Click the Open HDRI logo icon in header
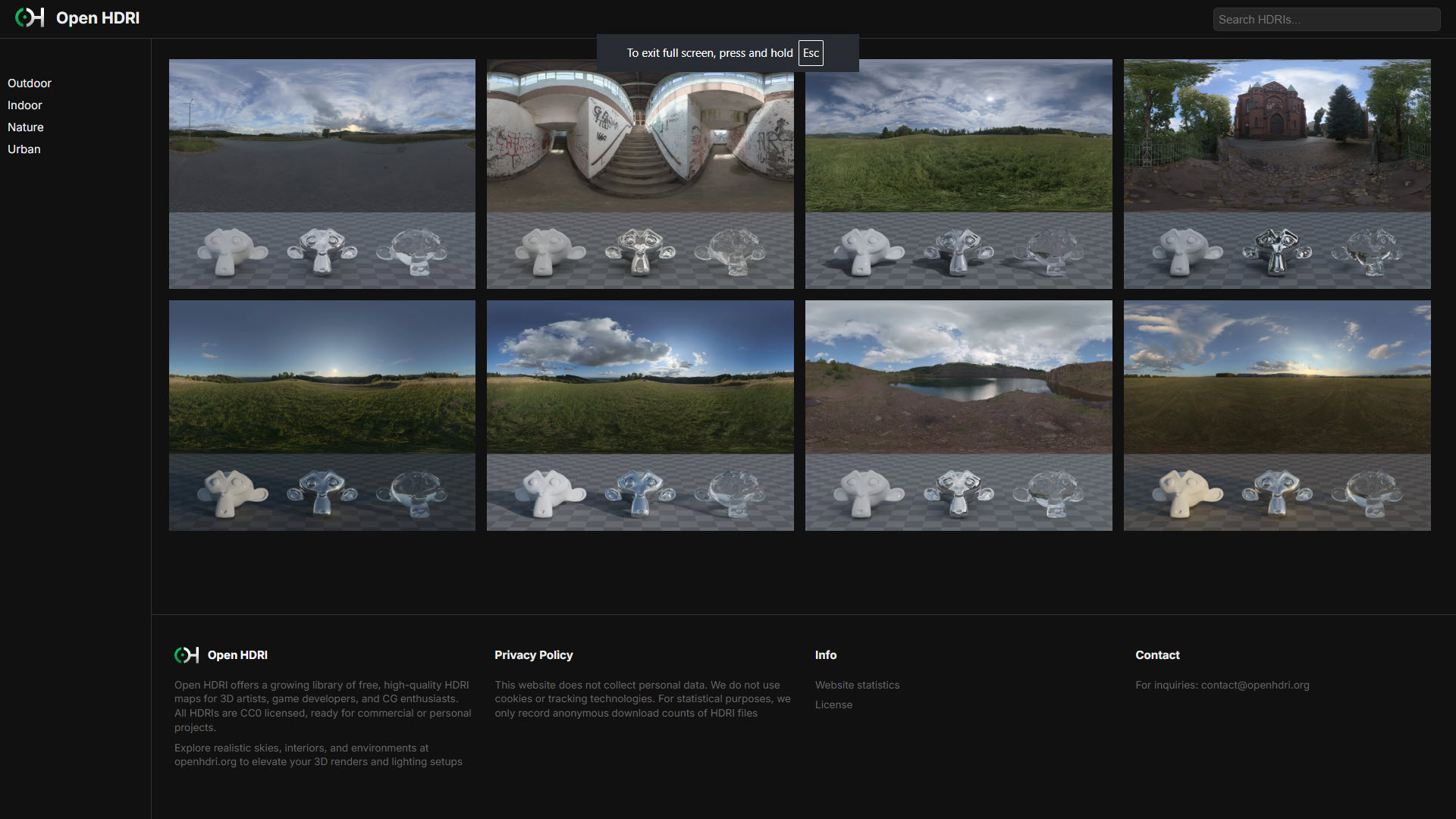Screen dimensions: 1456x819 coord(30,17)
